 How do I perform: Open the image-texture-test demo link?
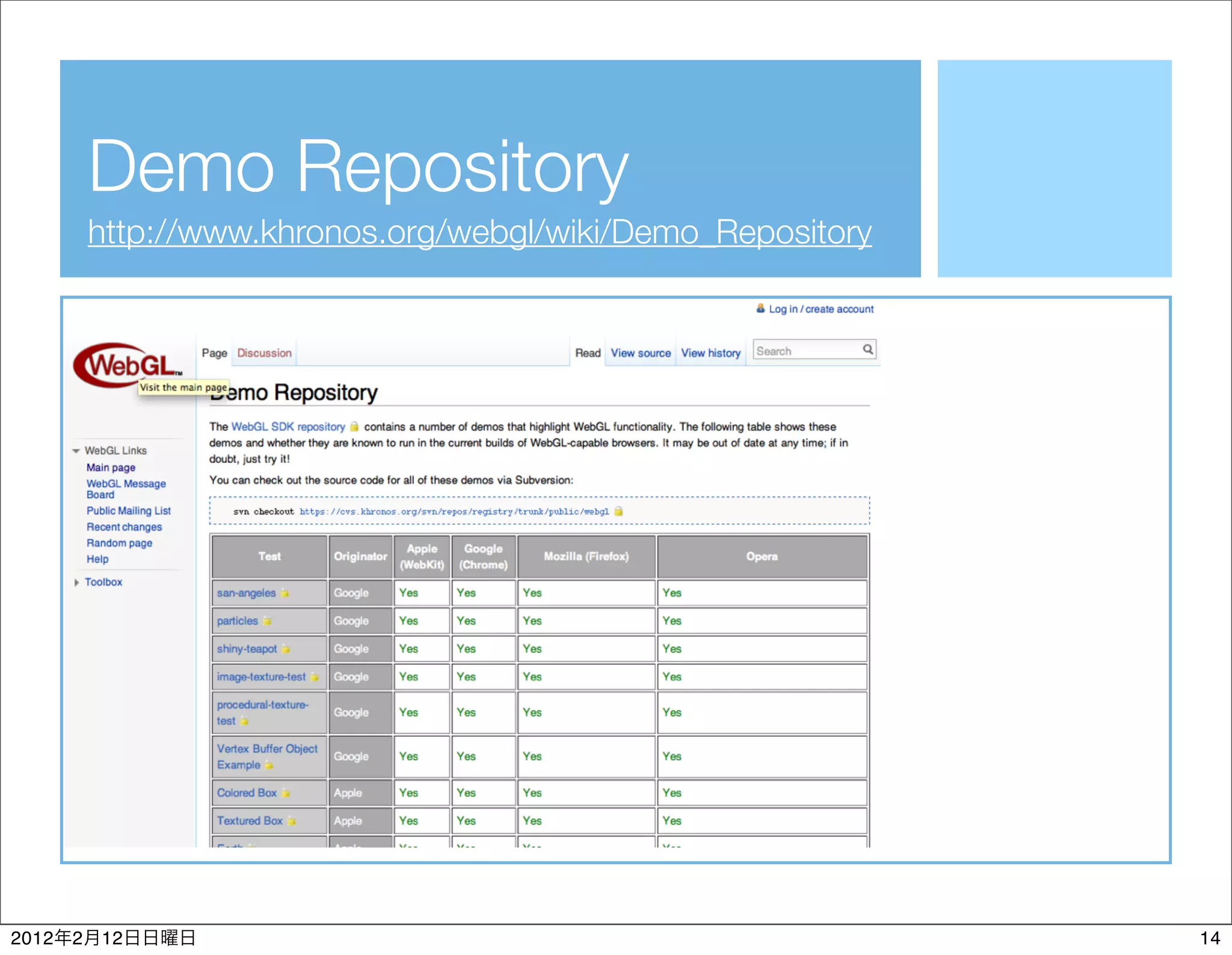pos(261,677)
